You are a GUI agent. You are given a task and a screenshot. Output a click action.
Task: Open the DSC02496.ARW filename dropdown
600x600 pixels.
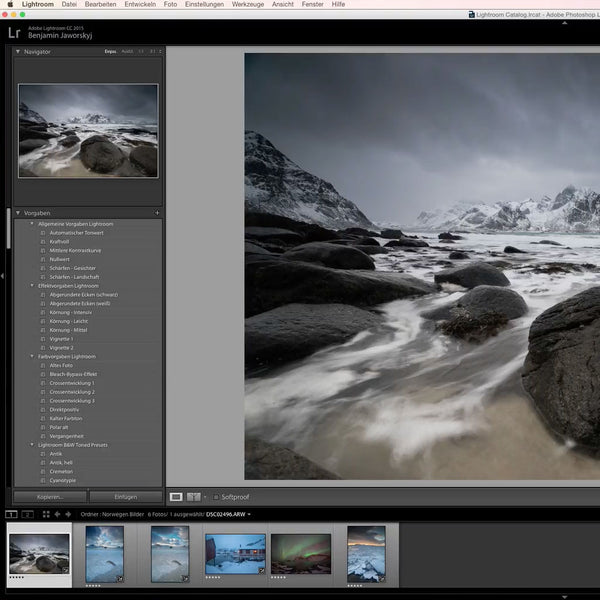point(228,514)
